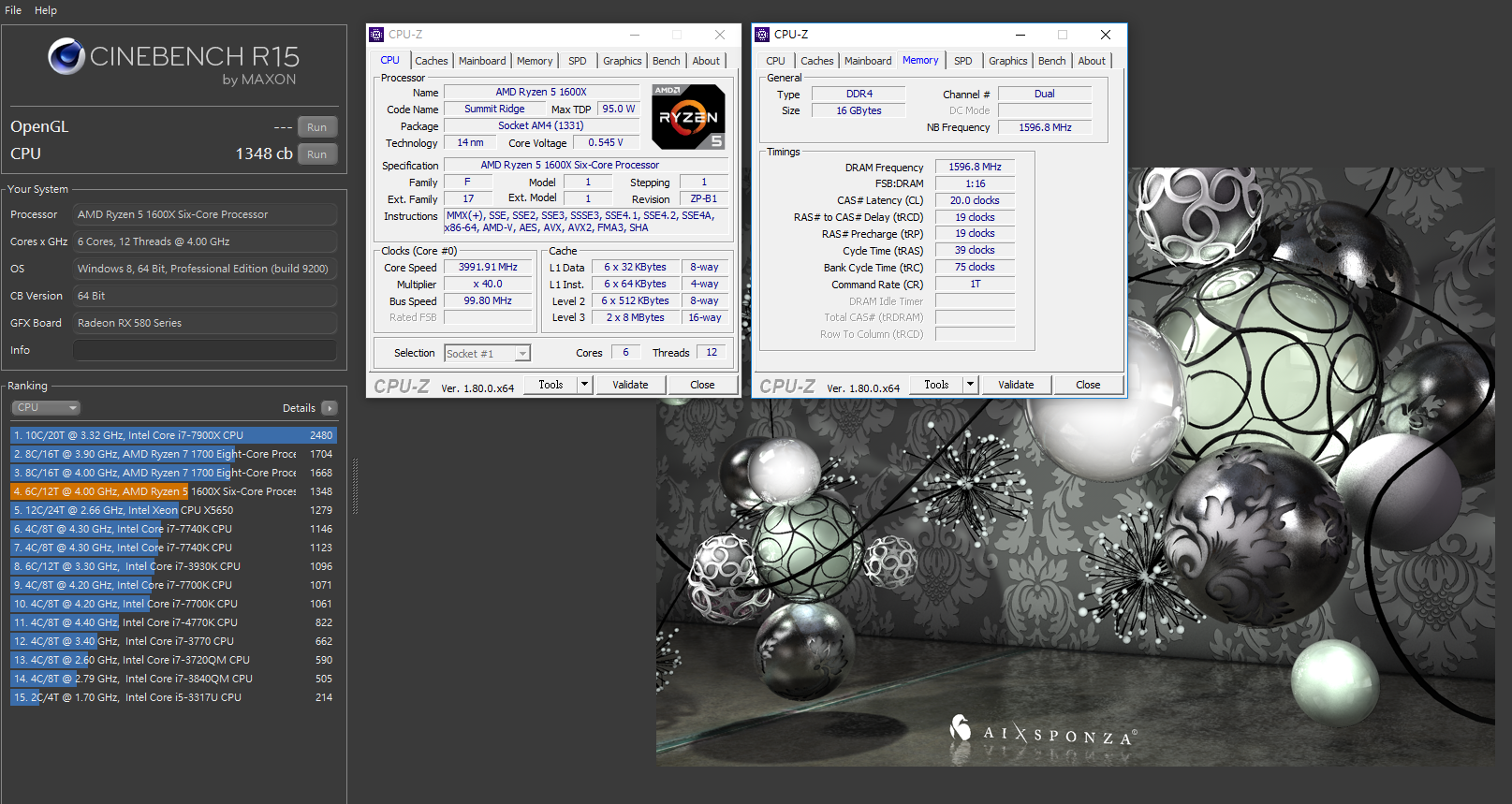Select ranking row Intel Core i7-3720QM CPU
Viewport: 1512px width, 804px height.
[x=173, y=660]
